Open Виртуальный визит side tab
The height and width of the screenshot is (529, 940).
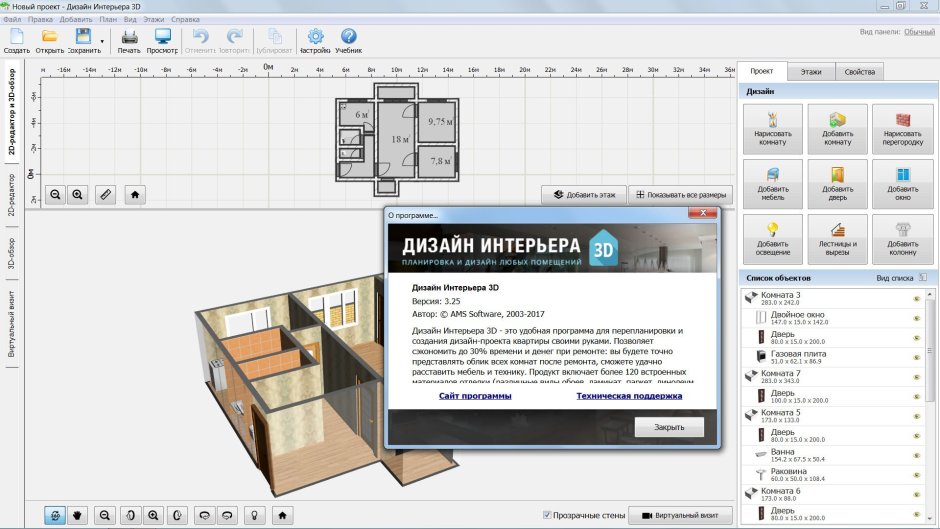[x=11, y=324]
